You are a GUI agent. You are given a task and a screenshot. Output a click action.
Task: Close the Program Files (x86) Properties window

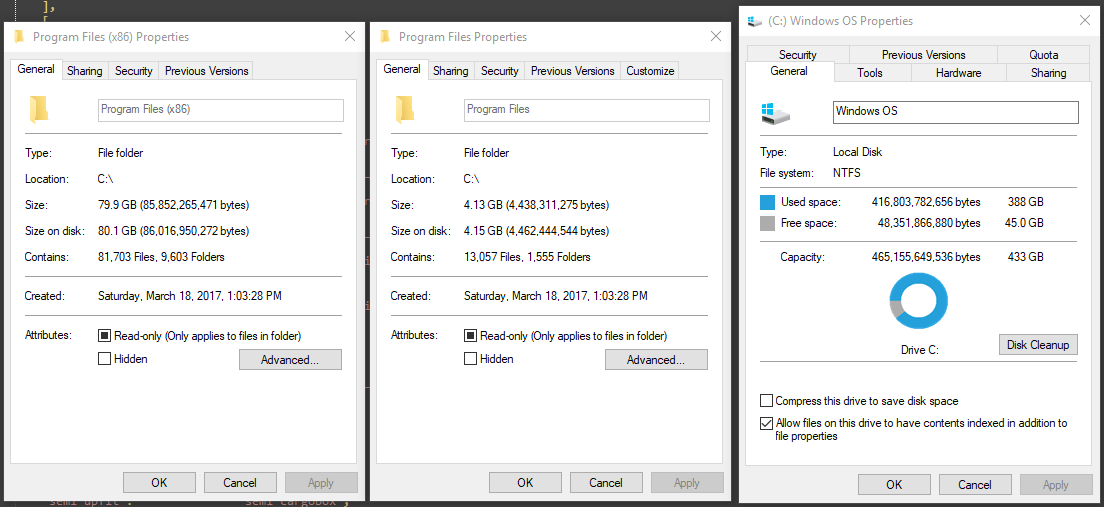(350, 37)
